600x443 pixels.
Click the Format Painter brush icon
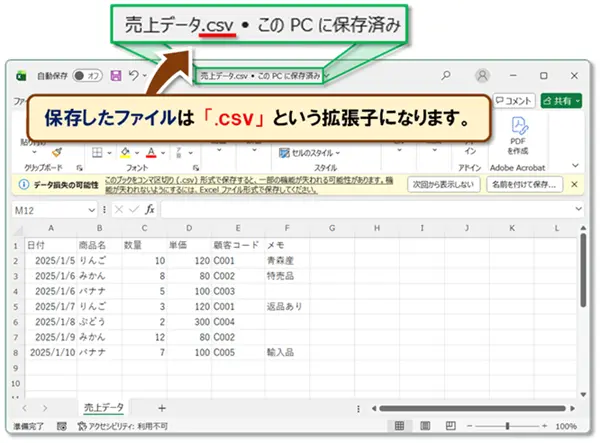point(57,153)
